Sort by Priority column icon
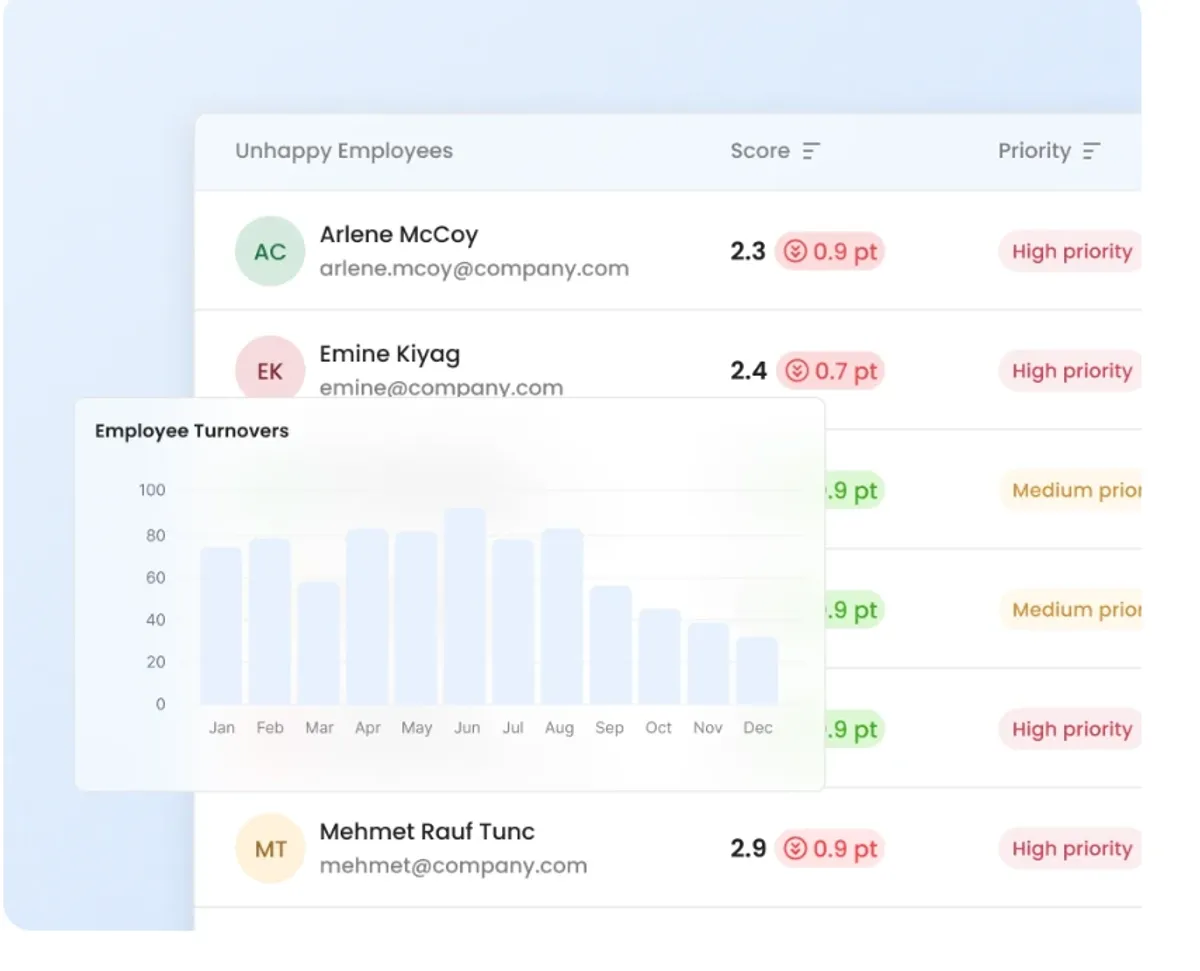1200x971 pixels. (x=1091, y=151)
